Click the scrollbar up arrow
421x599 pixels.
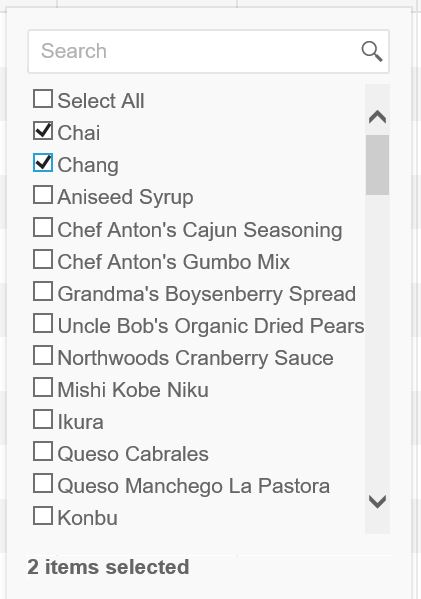377,117
